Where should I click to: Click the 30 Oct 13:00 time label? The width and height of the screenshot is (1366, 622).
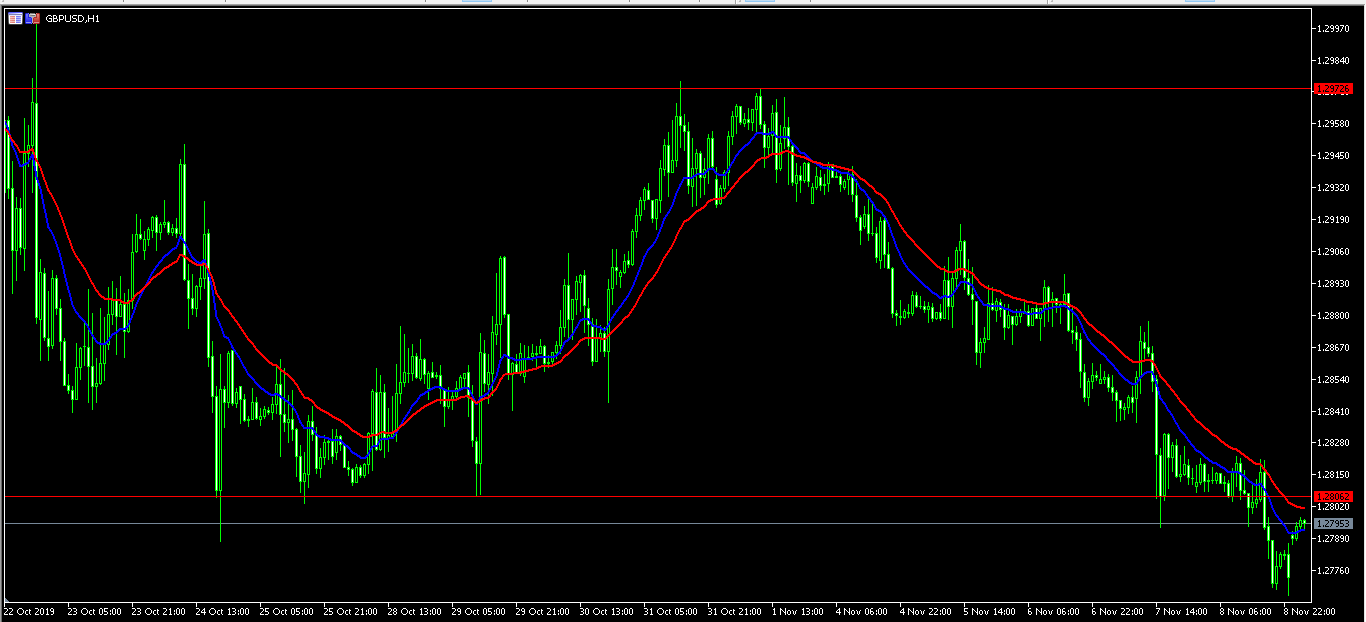606,610
